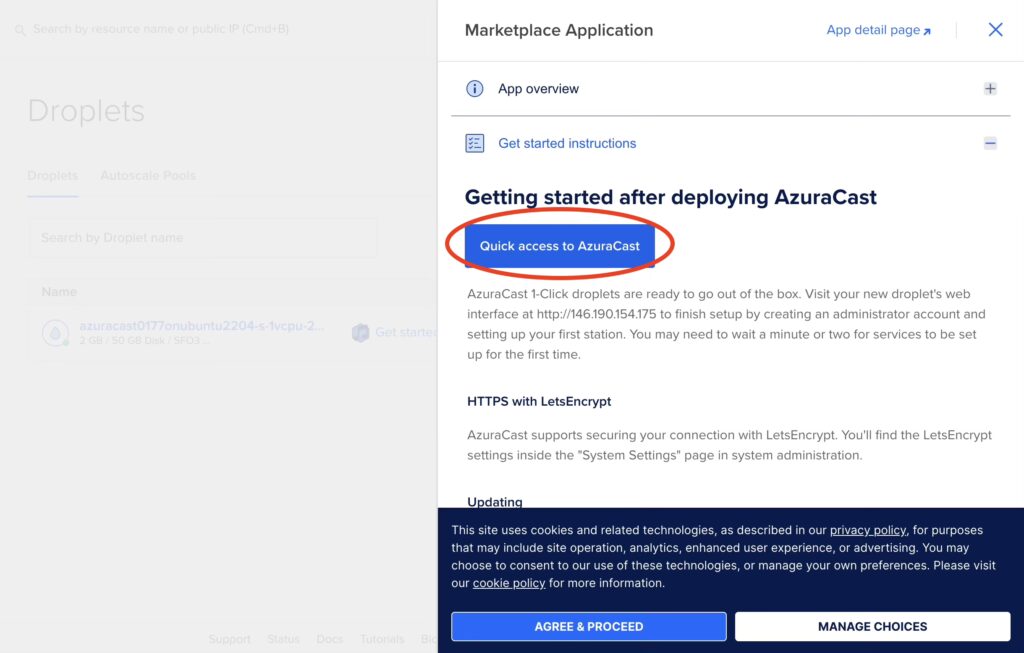
Task: Click the Get started link in droplet row
Action: click(406, 332)
